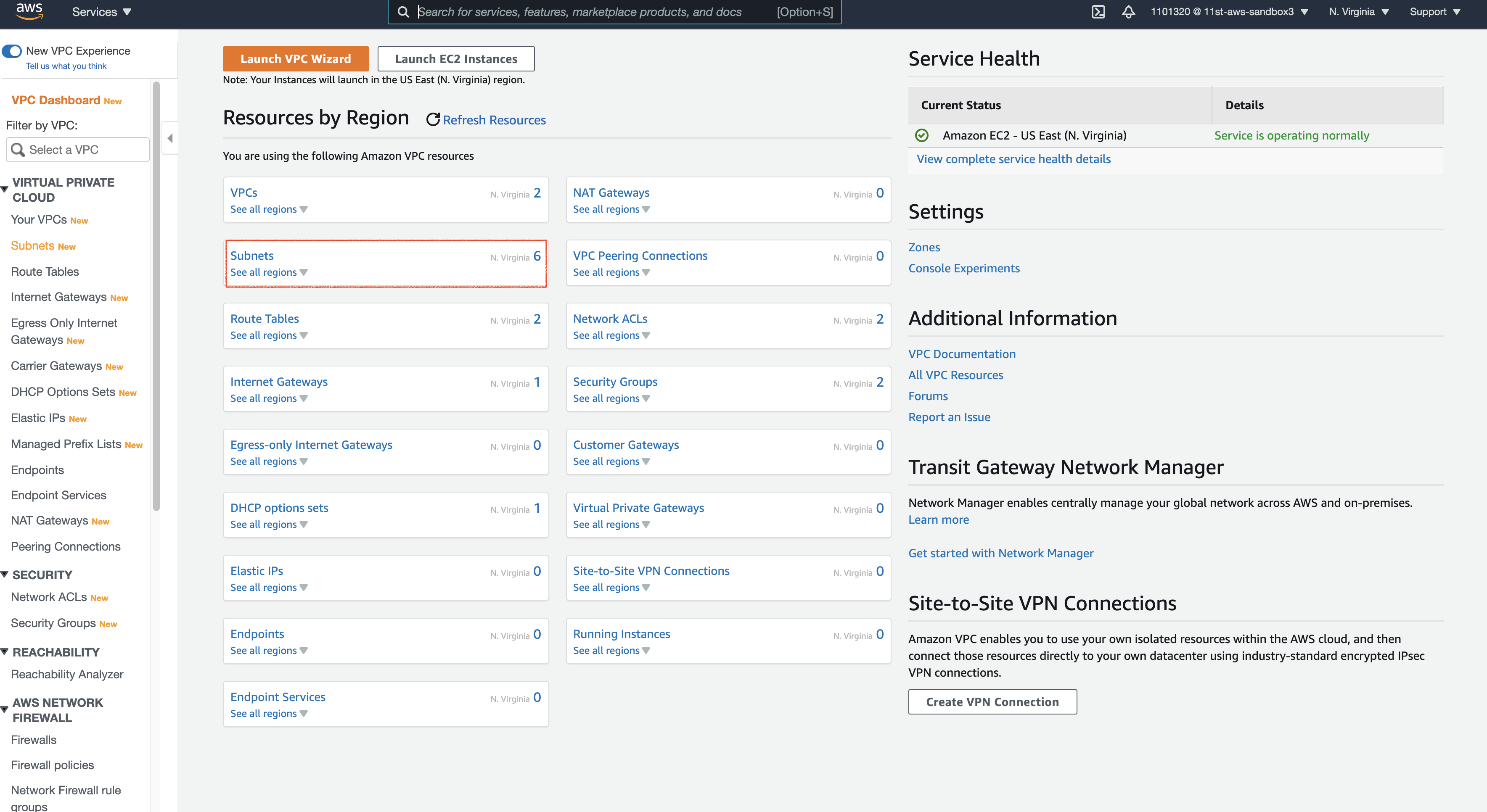The image size is (1487, 812).
Task: Expand See all regions under NAT Gateways
Action: pyautogui.click(x=611, y=209)
